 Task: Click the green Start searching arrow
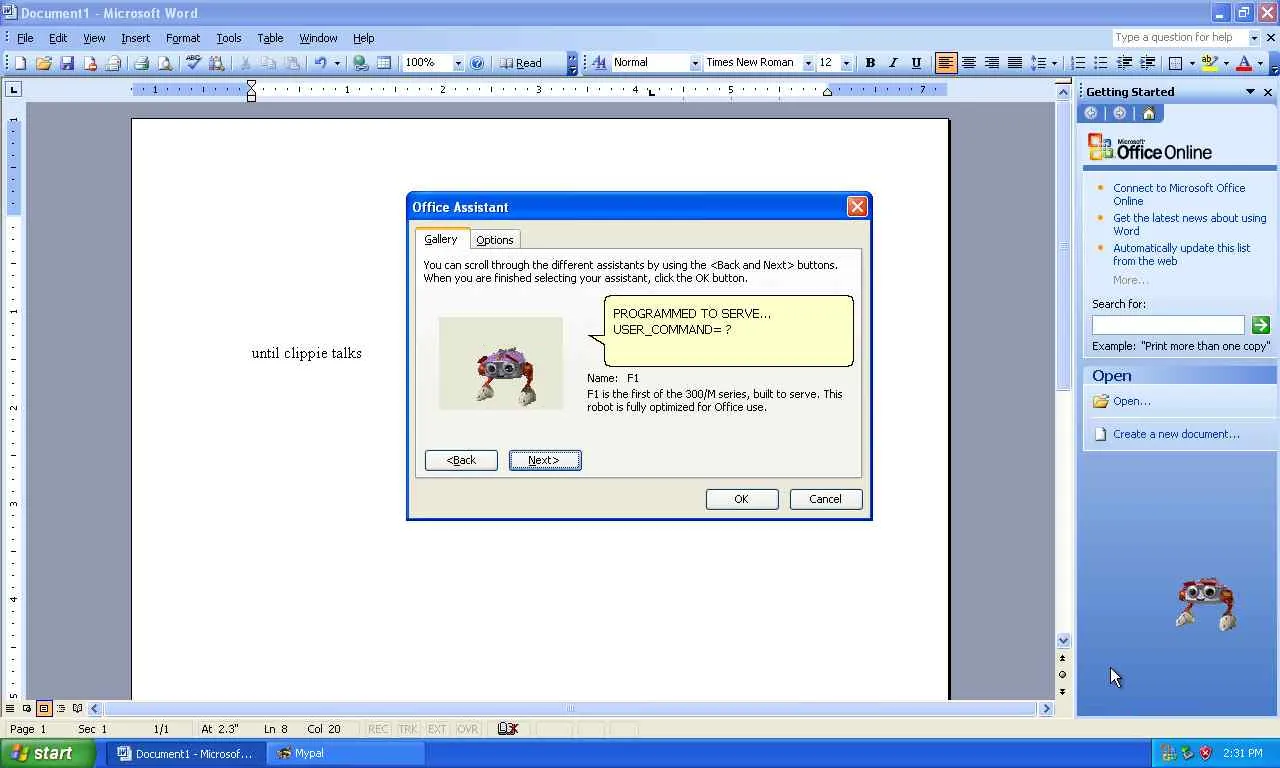[x=1260, y=325]
